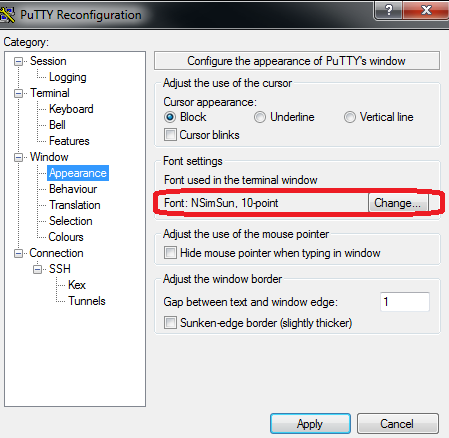Screen dimensions: 449x438
Task: Apply the configuration changes
Action: click(310, 424)
